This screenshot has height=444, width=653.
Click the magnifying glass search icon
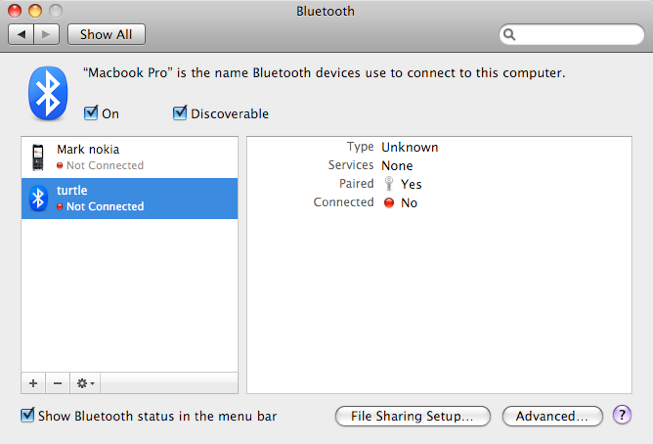coord(510,35)
